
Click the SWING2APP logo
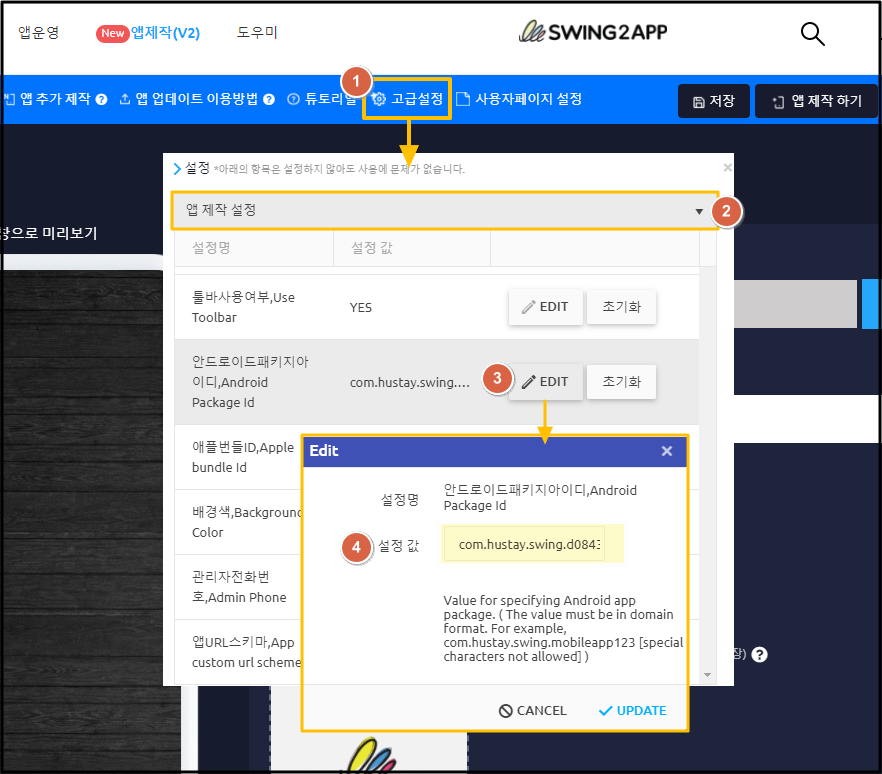coord(593,32)
